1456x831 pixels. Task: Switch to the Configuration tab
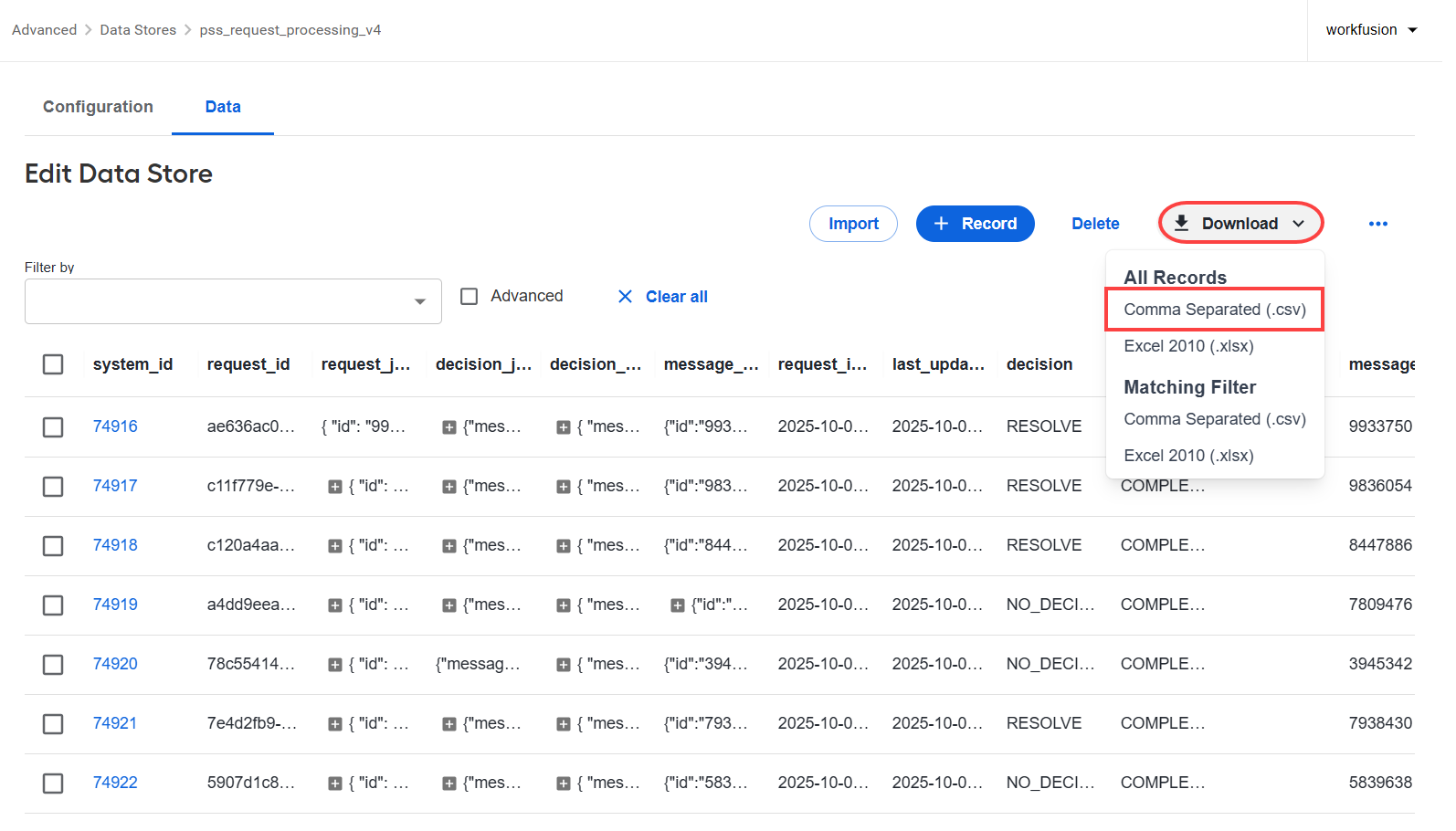98,107
